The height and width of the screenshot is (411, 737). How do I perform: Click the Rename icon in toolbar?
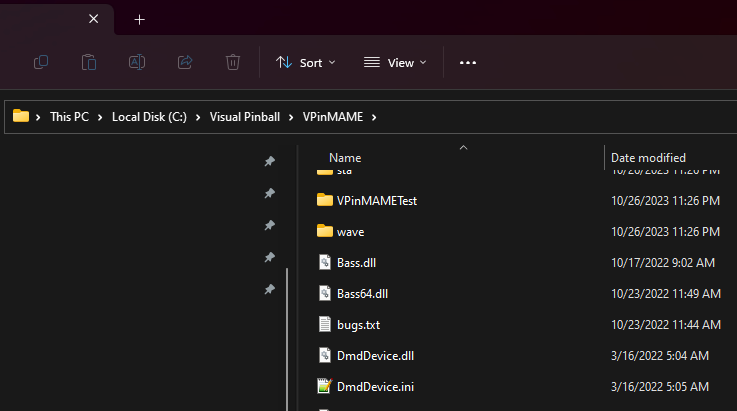click(x=137, y=62)
